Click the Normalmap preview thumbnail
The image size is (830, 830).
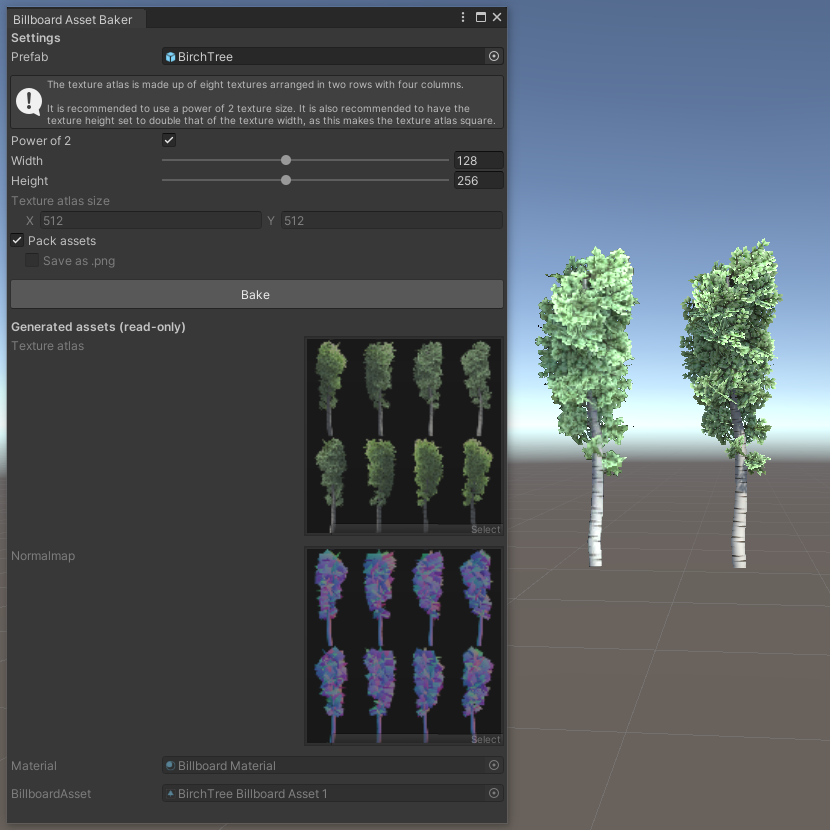tap(404, 640)
